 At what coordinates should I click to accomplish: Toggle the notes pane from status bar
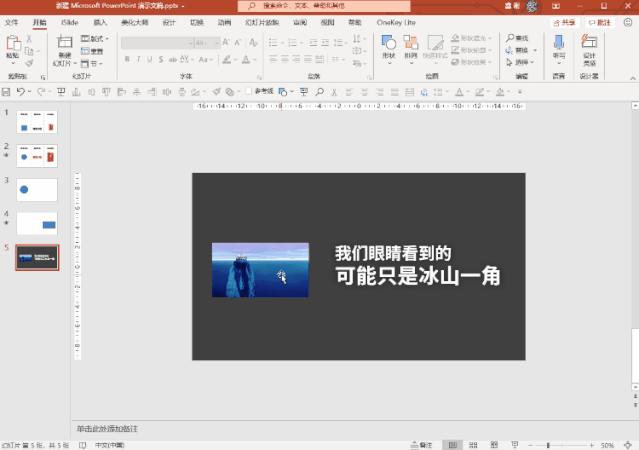421,444
